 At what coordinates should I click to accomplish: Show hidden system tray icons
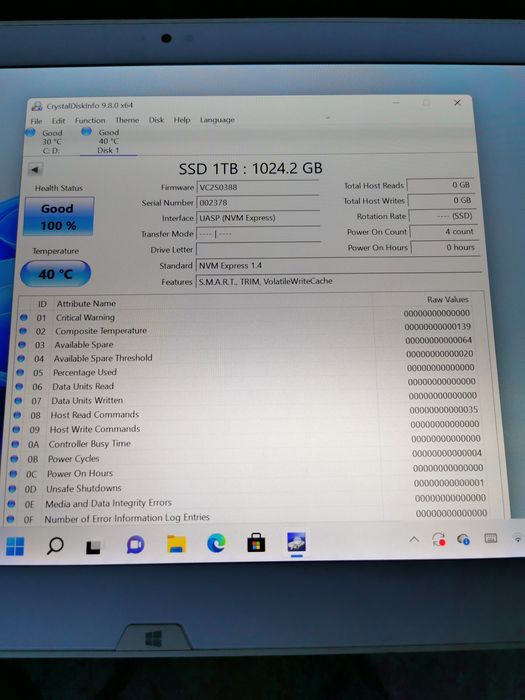(x=414, y=539)
